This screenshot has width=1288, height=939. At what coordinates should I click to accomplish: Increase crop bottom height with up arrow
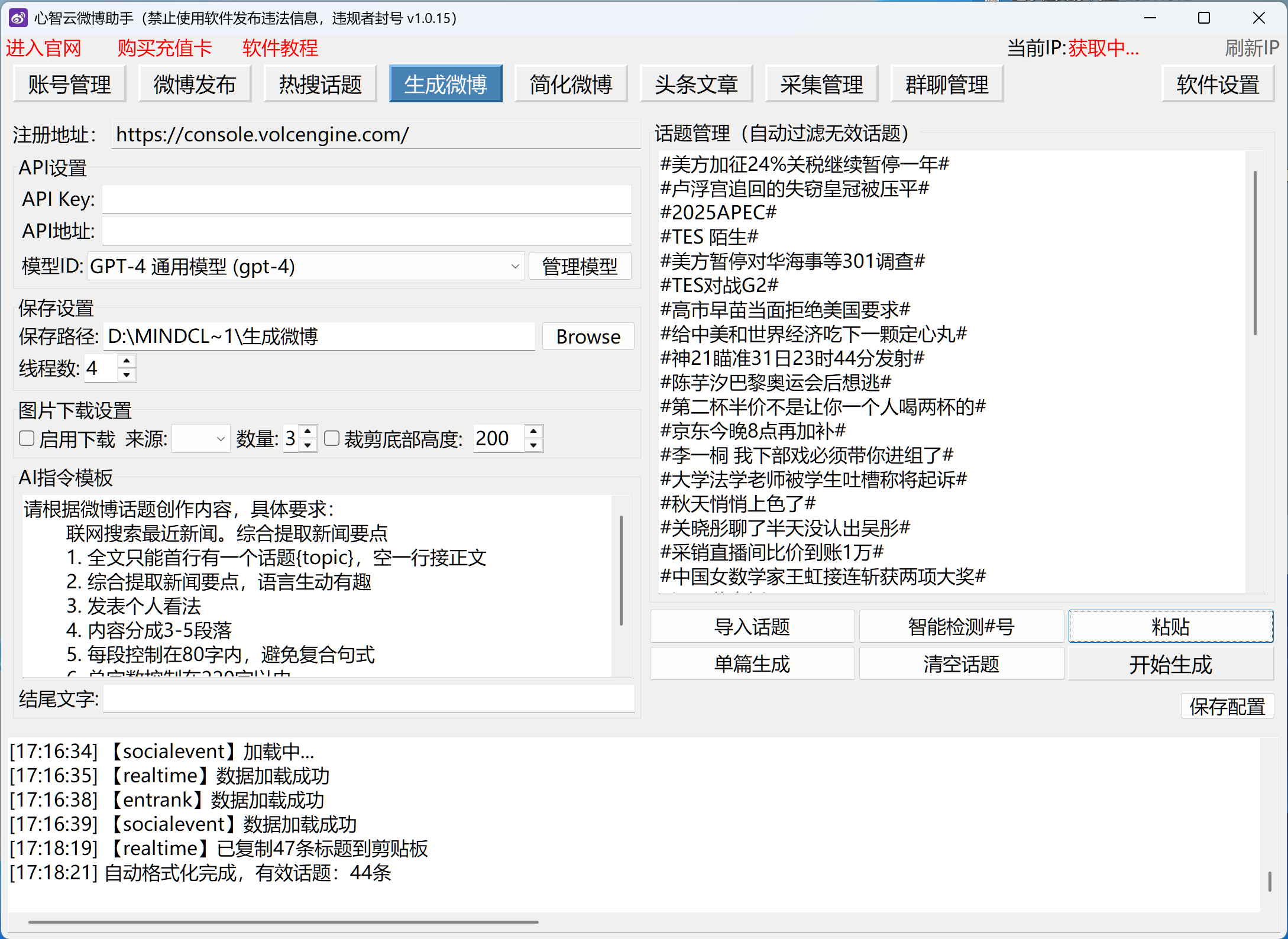click(x=533, y=432)
